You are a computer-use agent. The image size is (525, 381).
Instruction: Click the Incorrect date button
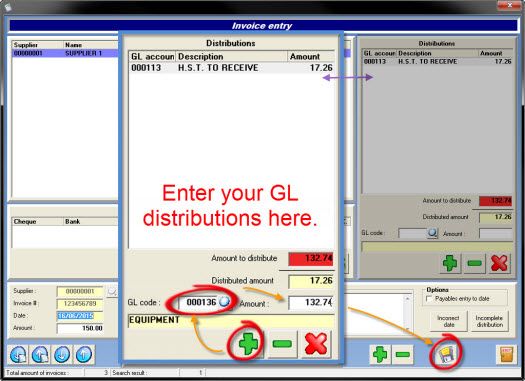click(x=448, y=321)
